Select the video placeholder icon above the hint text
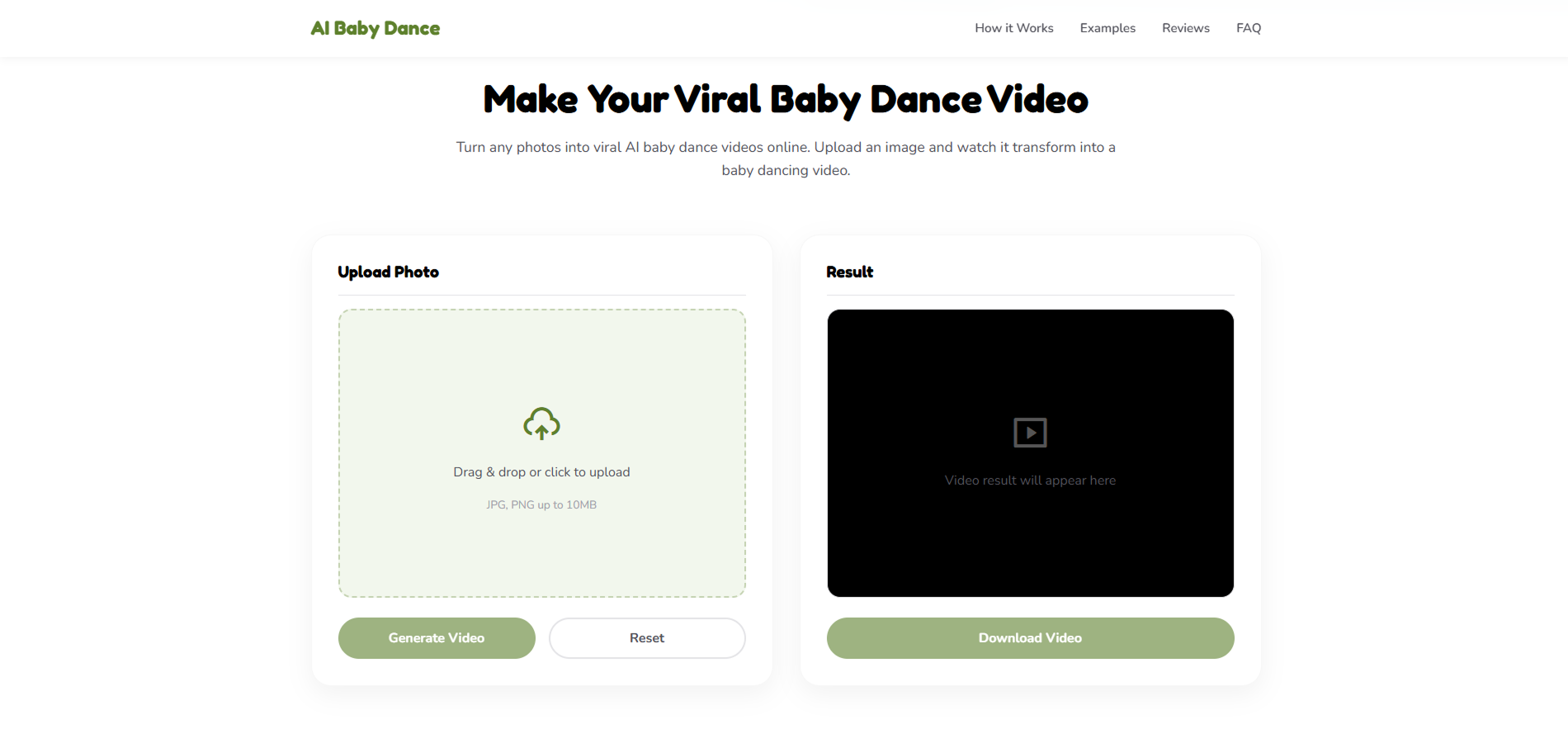 coord(1029,432)
